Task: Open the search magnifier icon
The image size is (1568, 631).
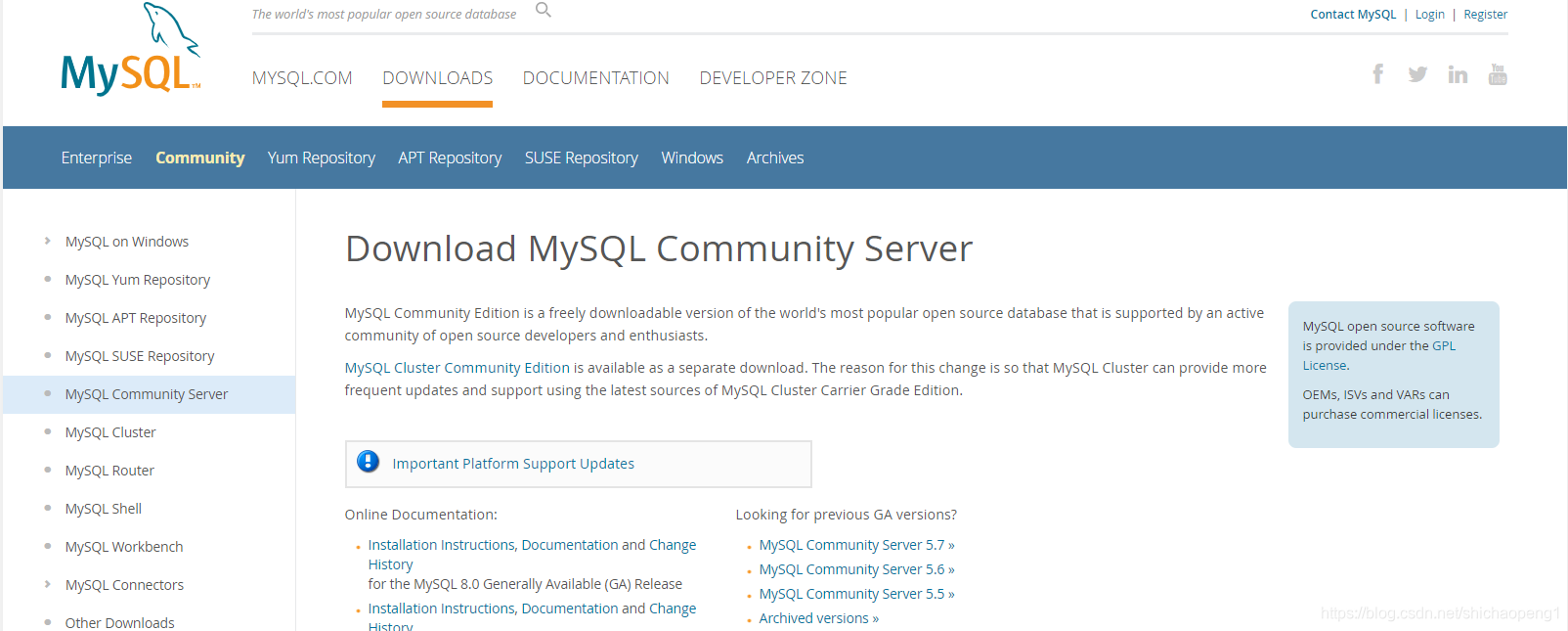Action: pos(544,11)
